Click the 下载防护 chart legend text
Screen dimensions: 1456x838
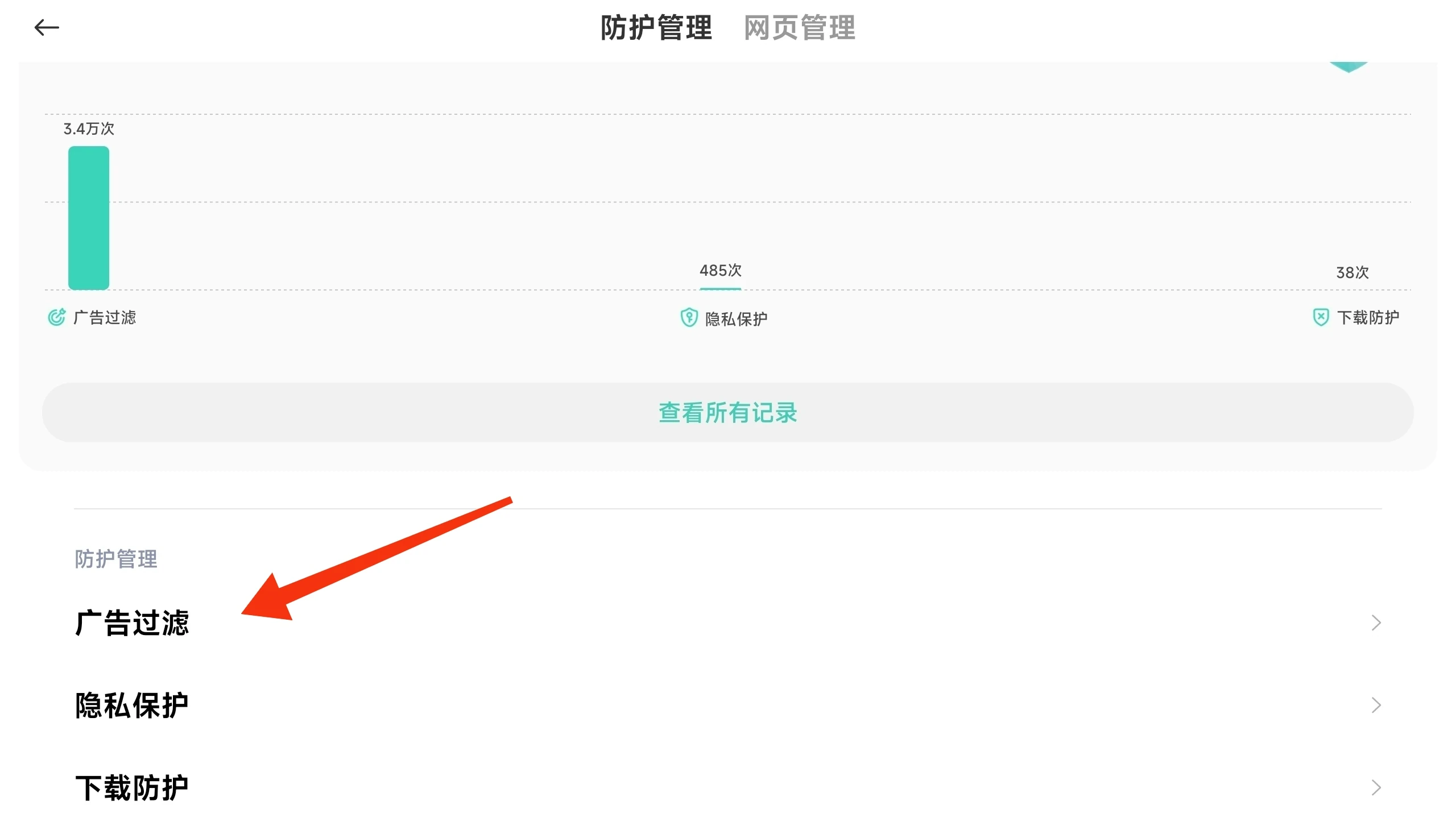click(x=1367, y=317)
